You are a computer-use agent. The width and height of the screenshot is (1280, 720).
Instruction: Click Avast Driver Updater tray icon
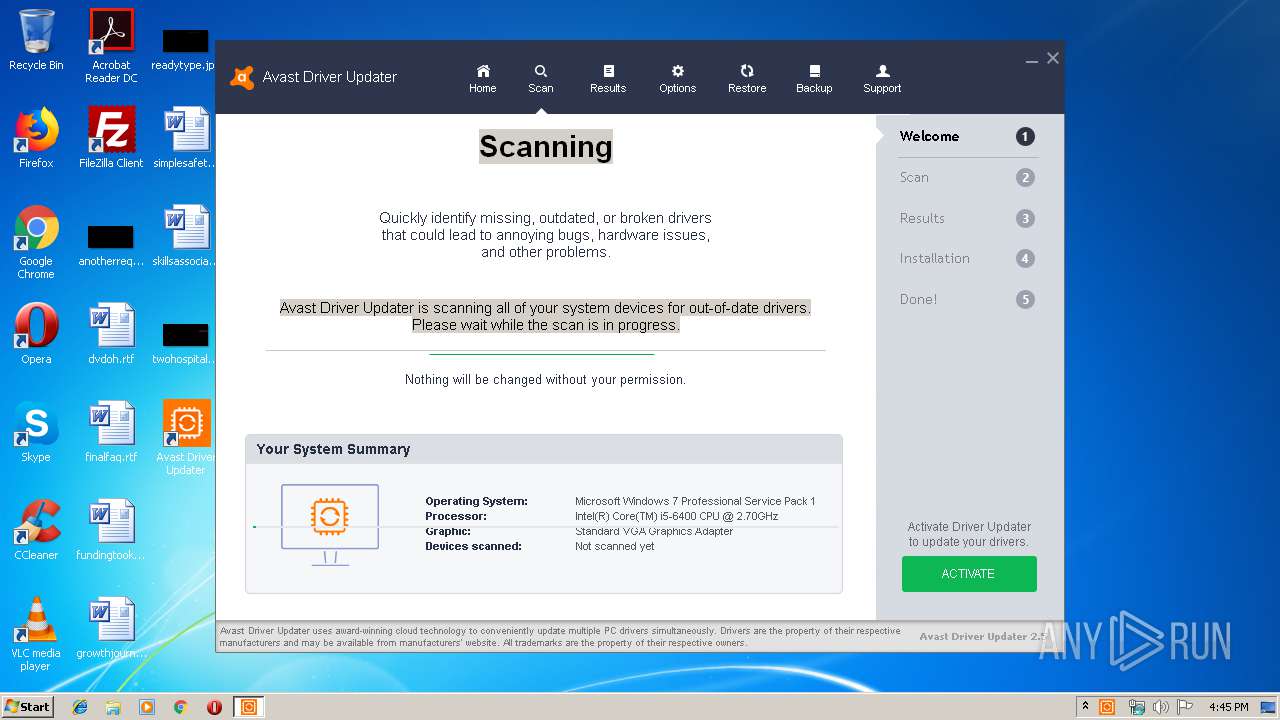[1107, 707]
